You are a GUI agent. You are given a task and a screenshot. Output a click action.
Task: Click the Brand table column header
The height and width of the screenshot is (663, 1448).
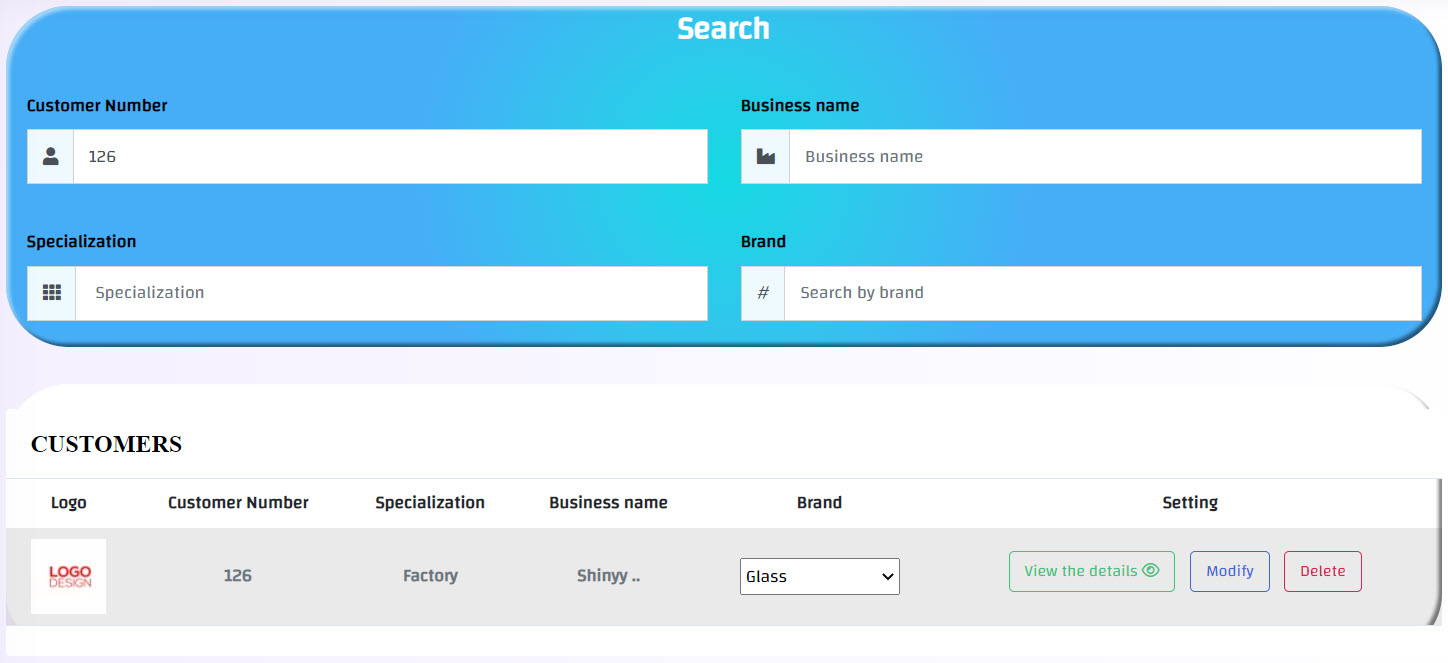point(819,503)
